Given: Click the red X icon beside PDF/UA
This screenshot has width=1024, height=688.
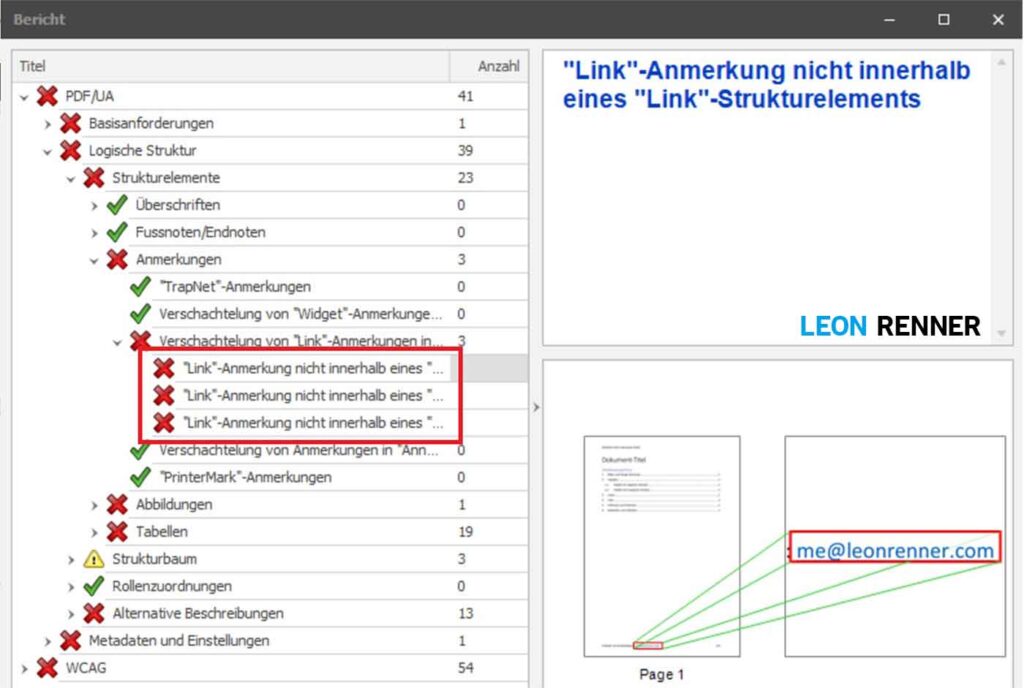Looking at the screenshot, I should click(47, 96).
